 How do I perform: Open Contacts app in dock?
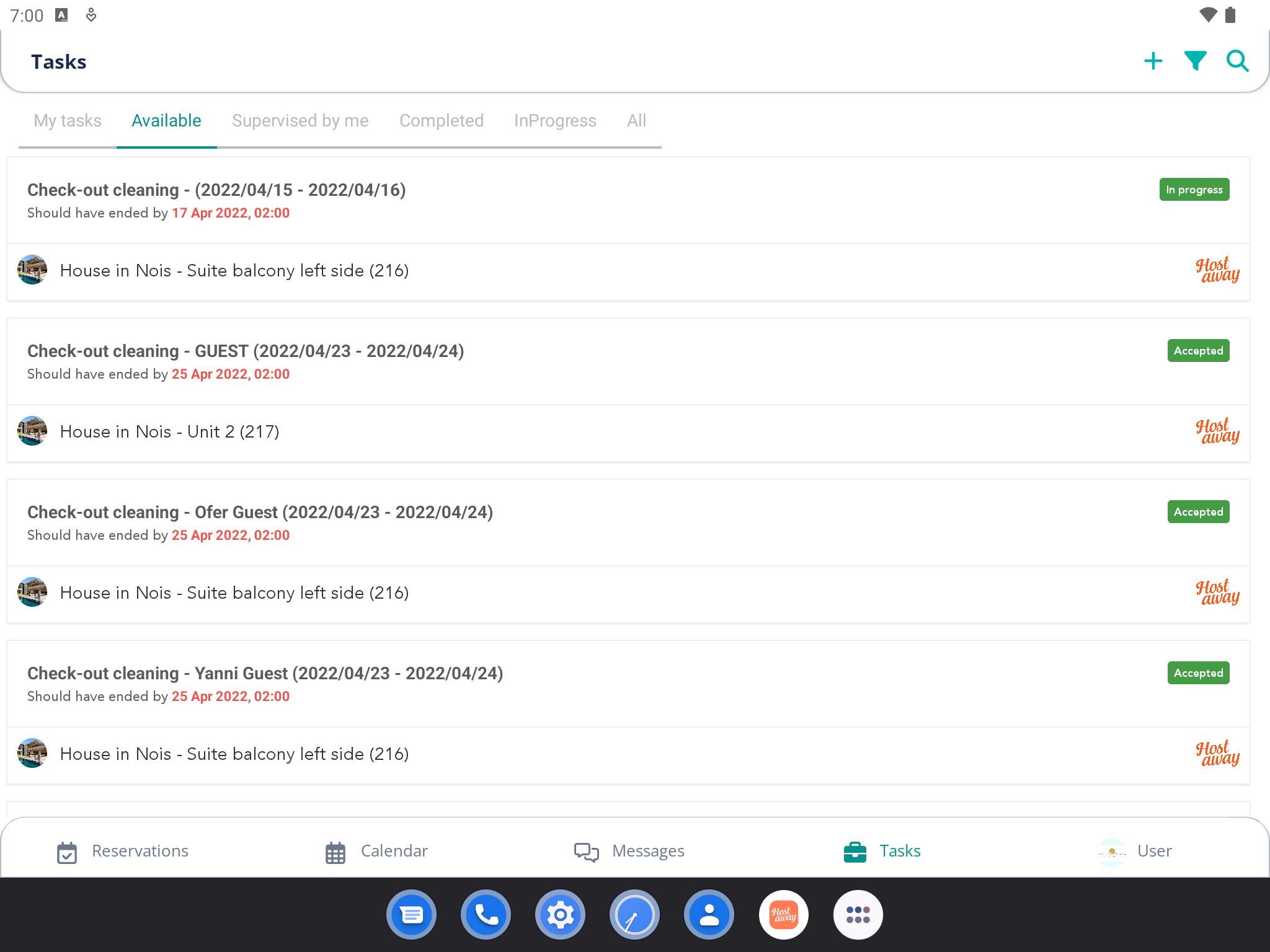click(x=709, y=915)
